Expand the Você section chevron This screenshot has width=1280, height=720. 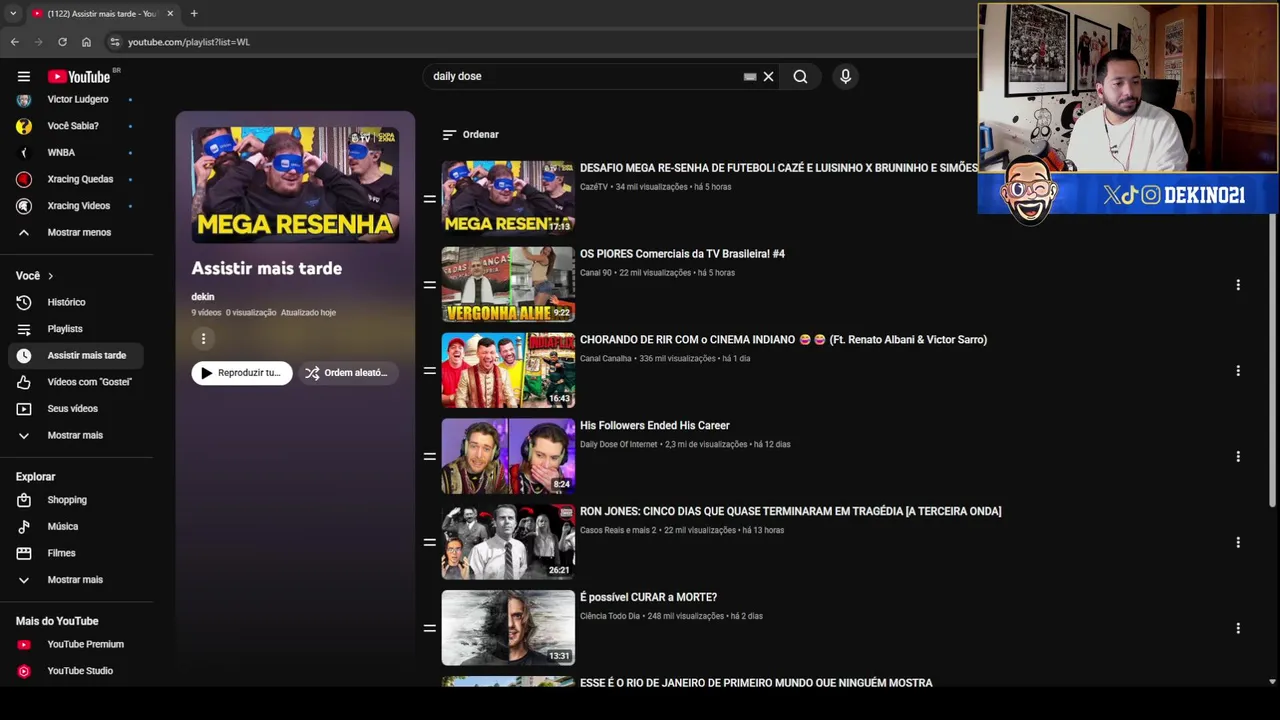(50, 276)
